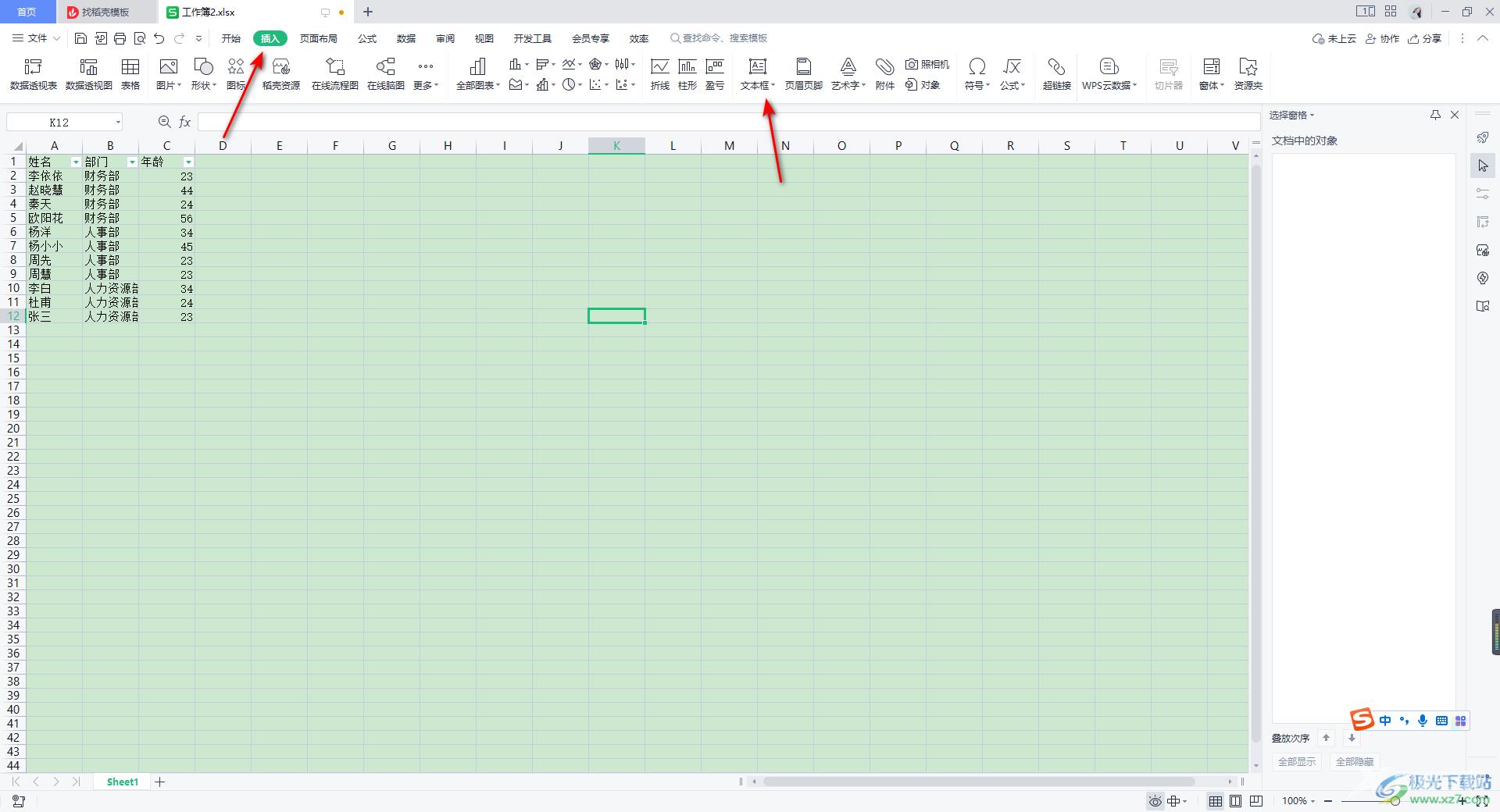This screenshot has height=812, width=1500.
Task: Click the fx insert function icon
Action: point(185,122)
